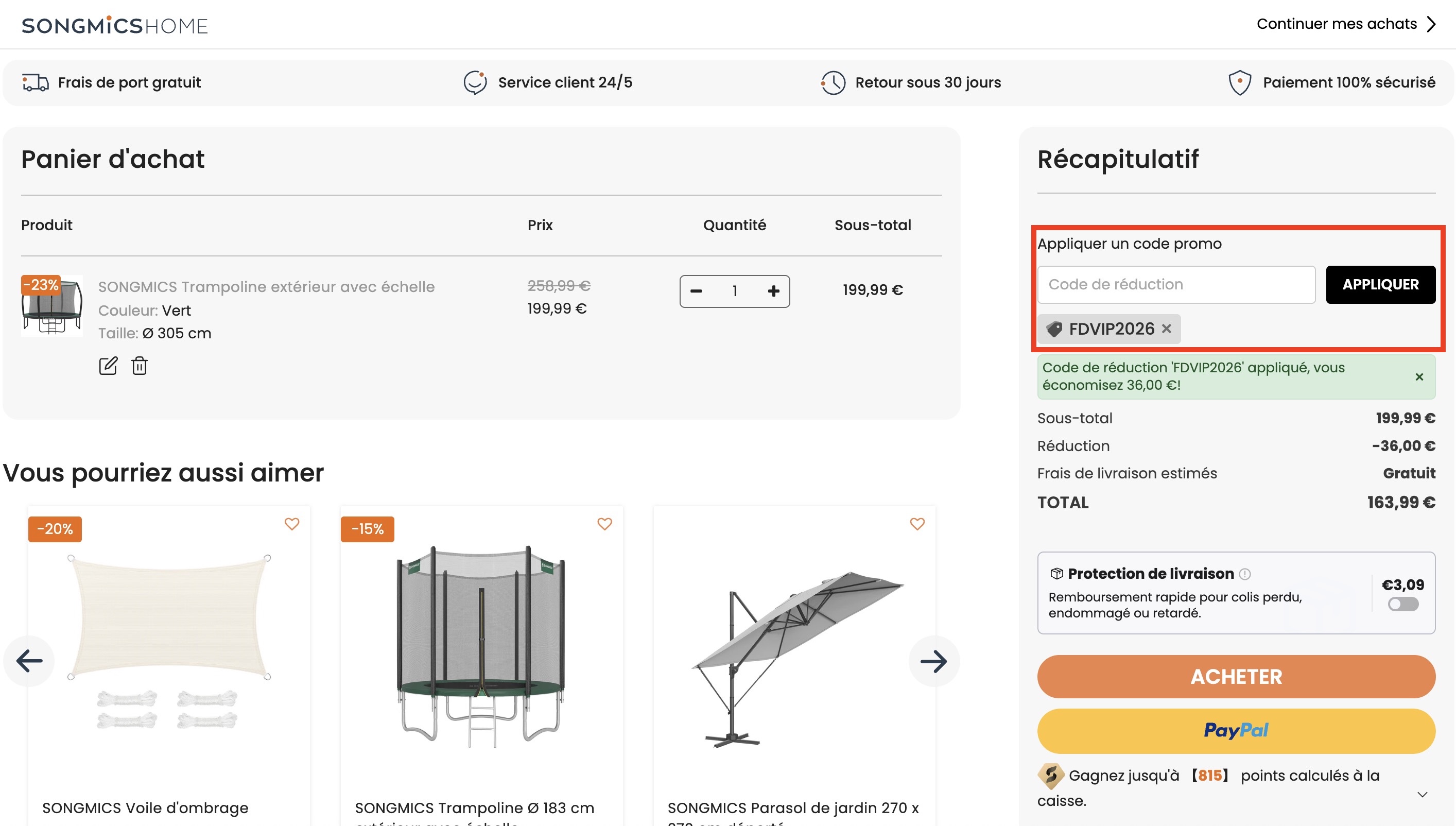Click the customer service chat icon
This screenshot has height=826, width=1456.
475,83
